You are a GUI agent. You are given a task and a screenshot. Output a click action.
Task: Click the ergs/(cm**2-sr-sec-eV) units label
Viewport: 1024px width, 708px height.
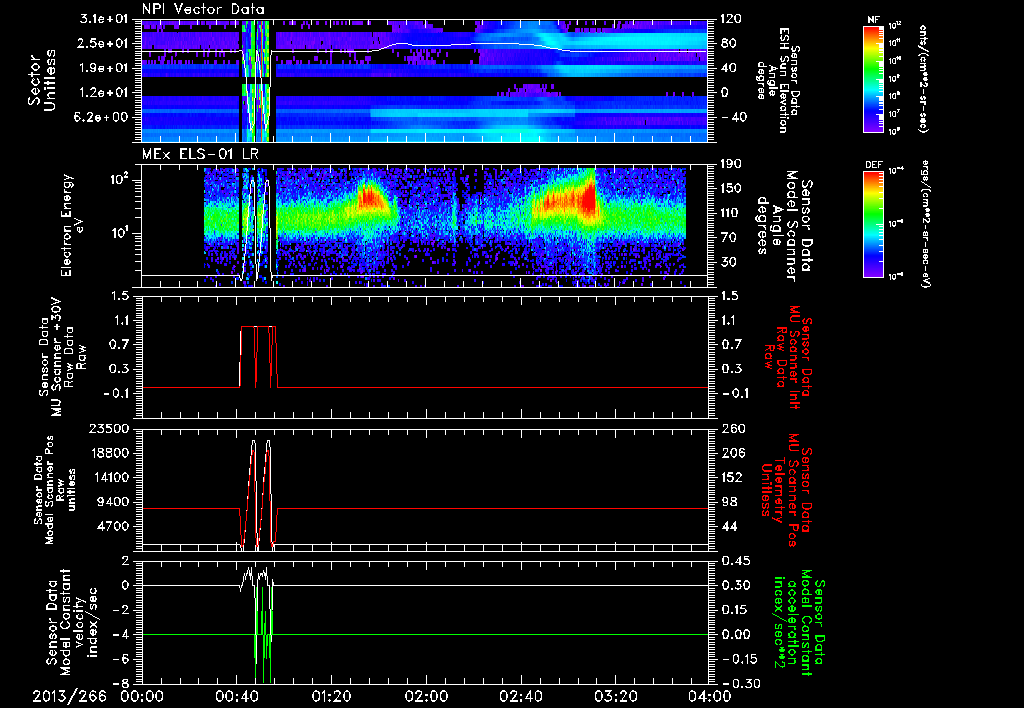point(924,223)
